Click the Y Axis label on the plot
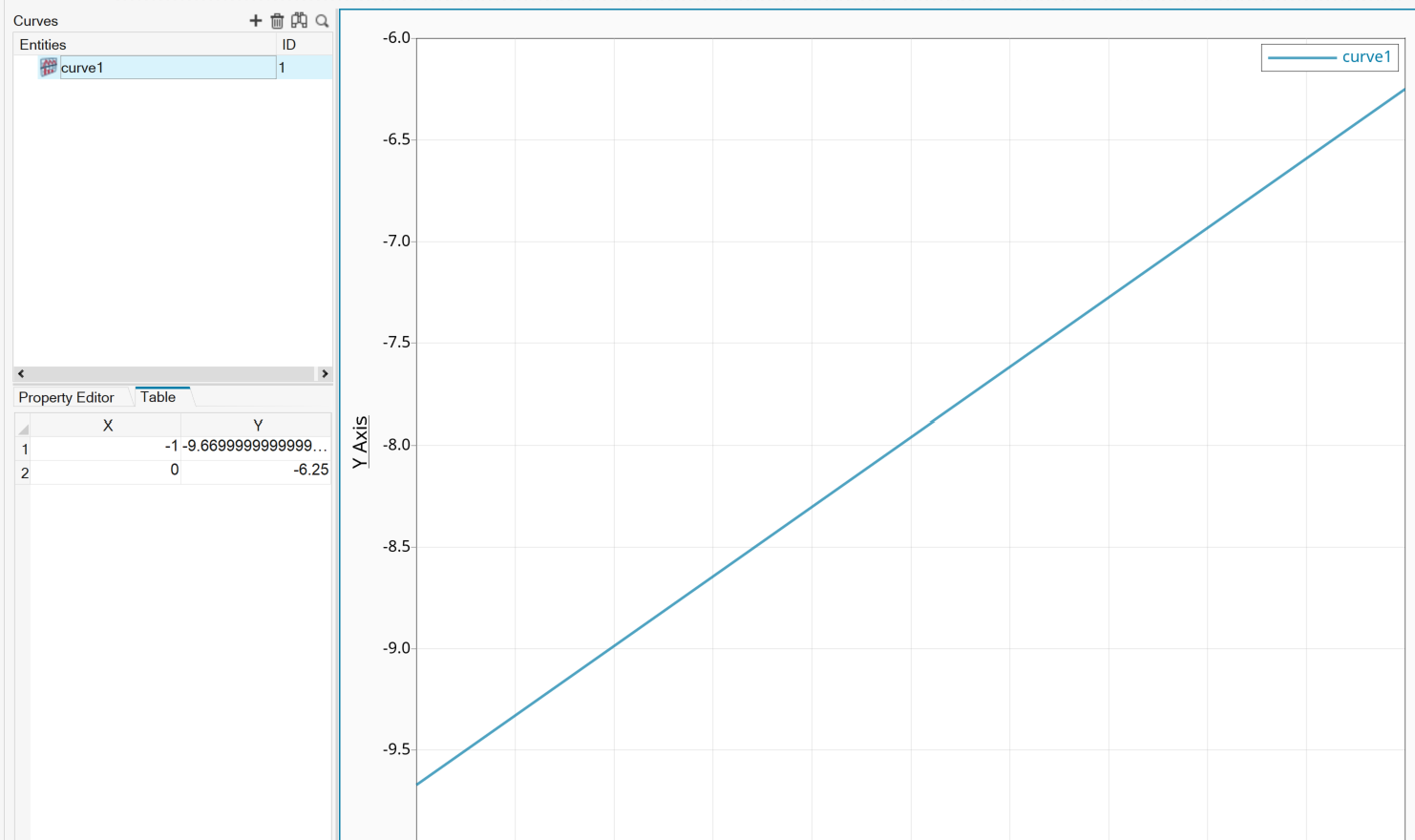1415x840 pixels. point(360,442)
